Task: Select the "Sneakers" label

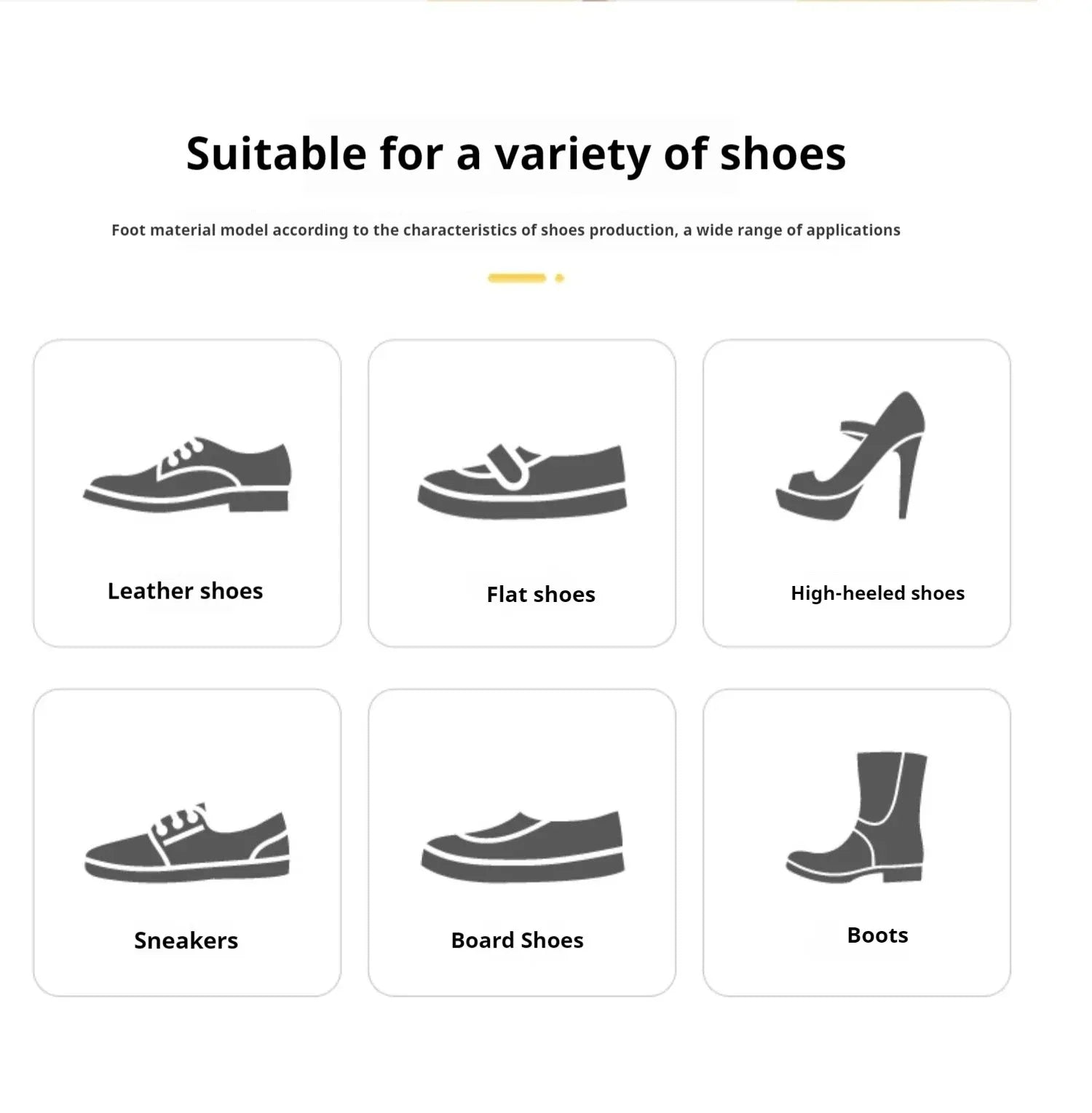Action: pyautogui.click(x=186, y=940)
